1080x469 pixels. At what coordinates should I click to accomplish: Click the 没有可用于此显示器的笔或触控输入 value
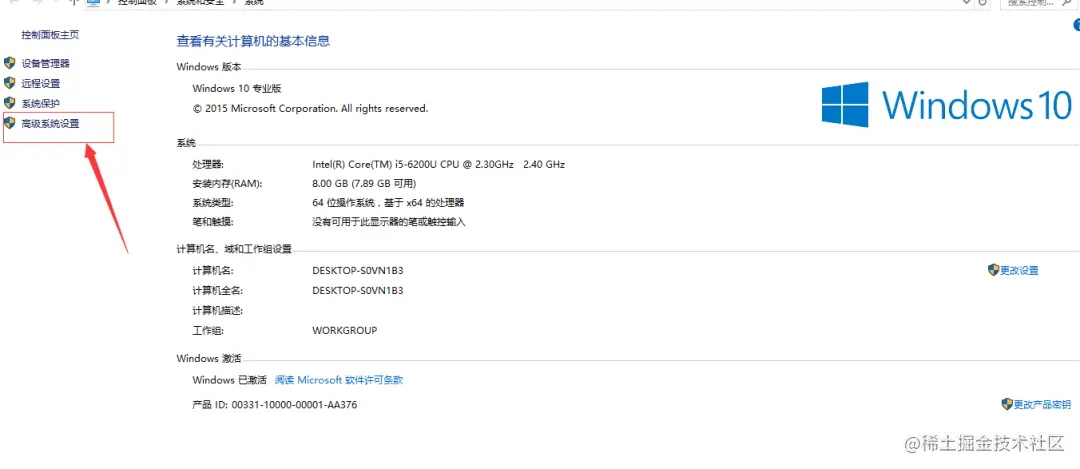click(389, 222)
